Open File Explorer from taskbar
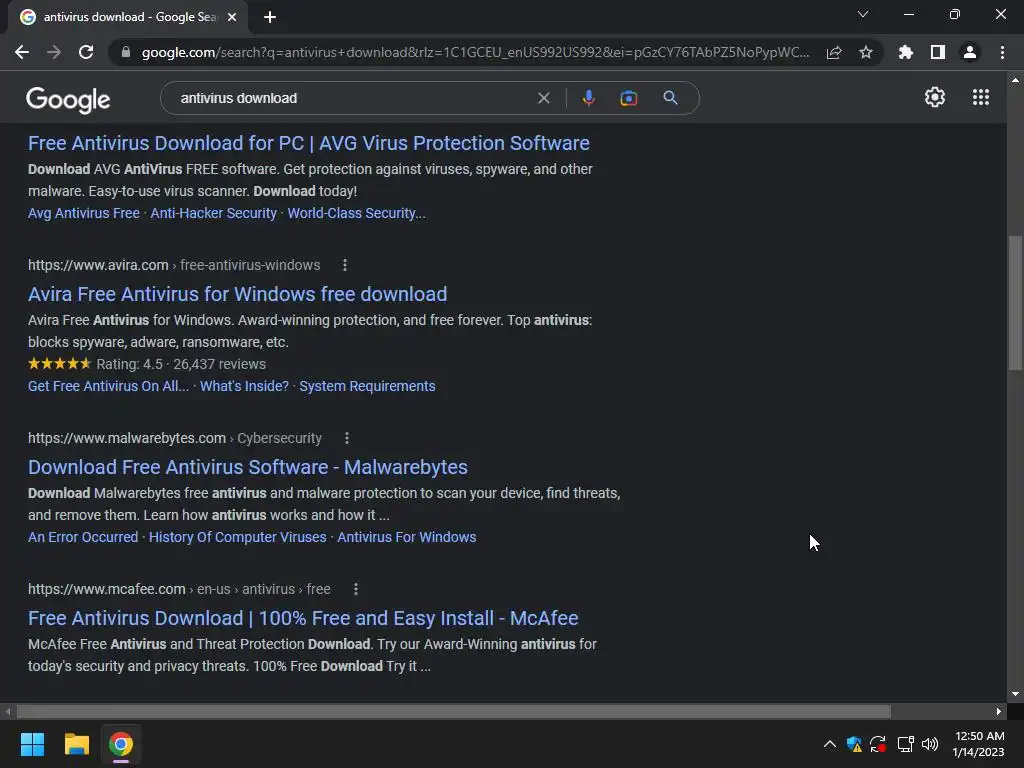This screenshot has width=1024, height=768. point(76,744)
